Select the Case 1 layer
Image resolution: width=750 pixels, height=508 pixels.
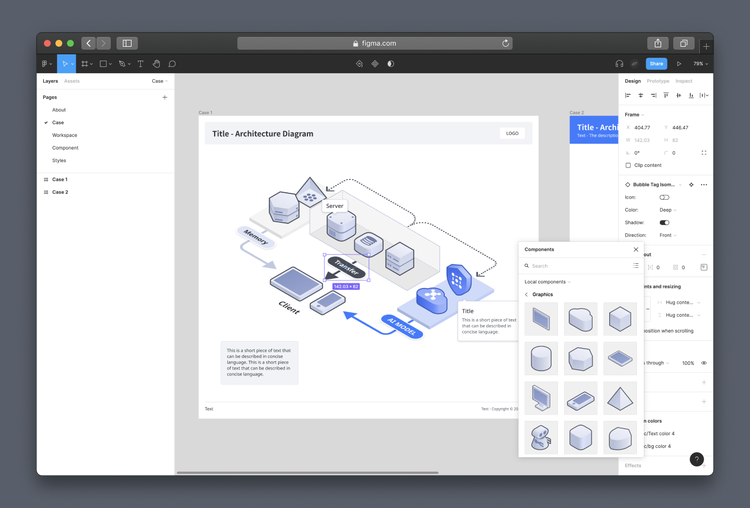tap(60, 179)
